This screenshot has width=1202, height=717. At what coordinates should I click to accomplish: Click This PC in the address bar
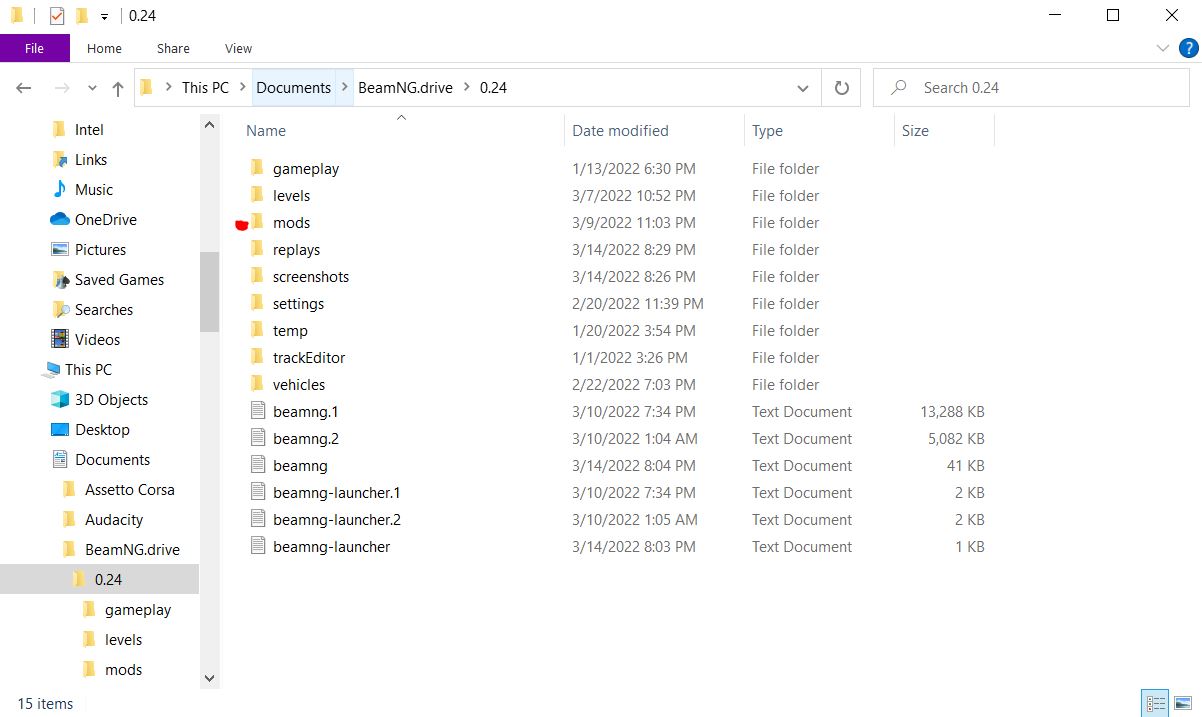(x=205, y=88)
